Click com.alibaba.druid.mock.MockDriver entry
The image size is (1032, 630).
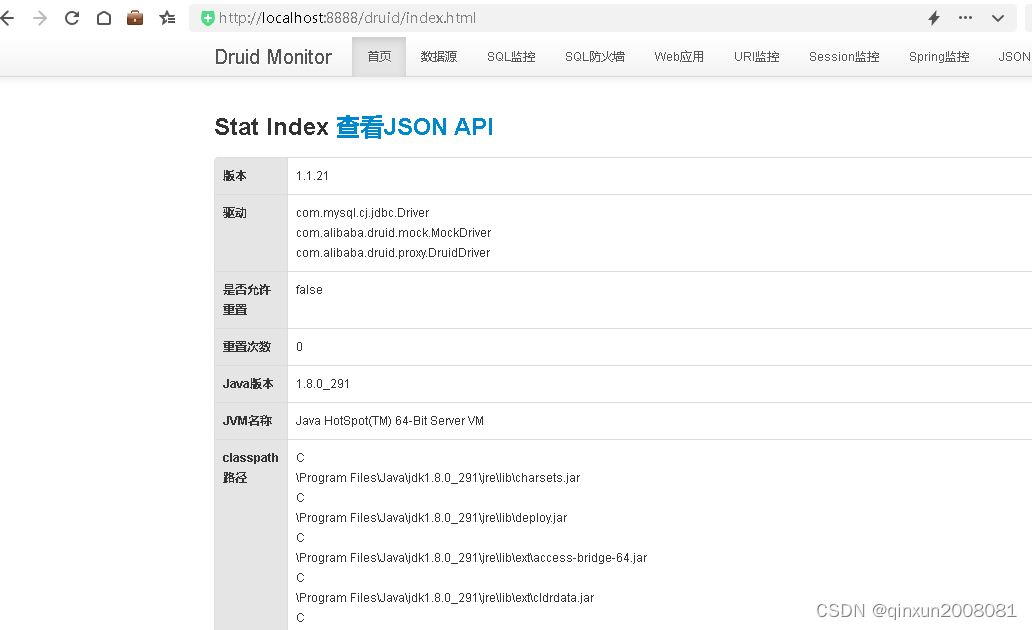(x=394, y=232)
